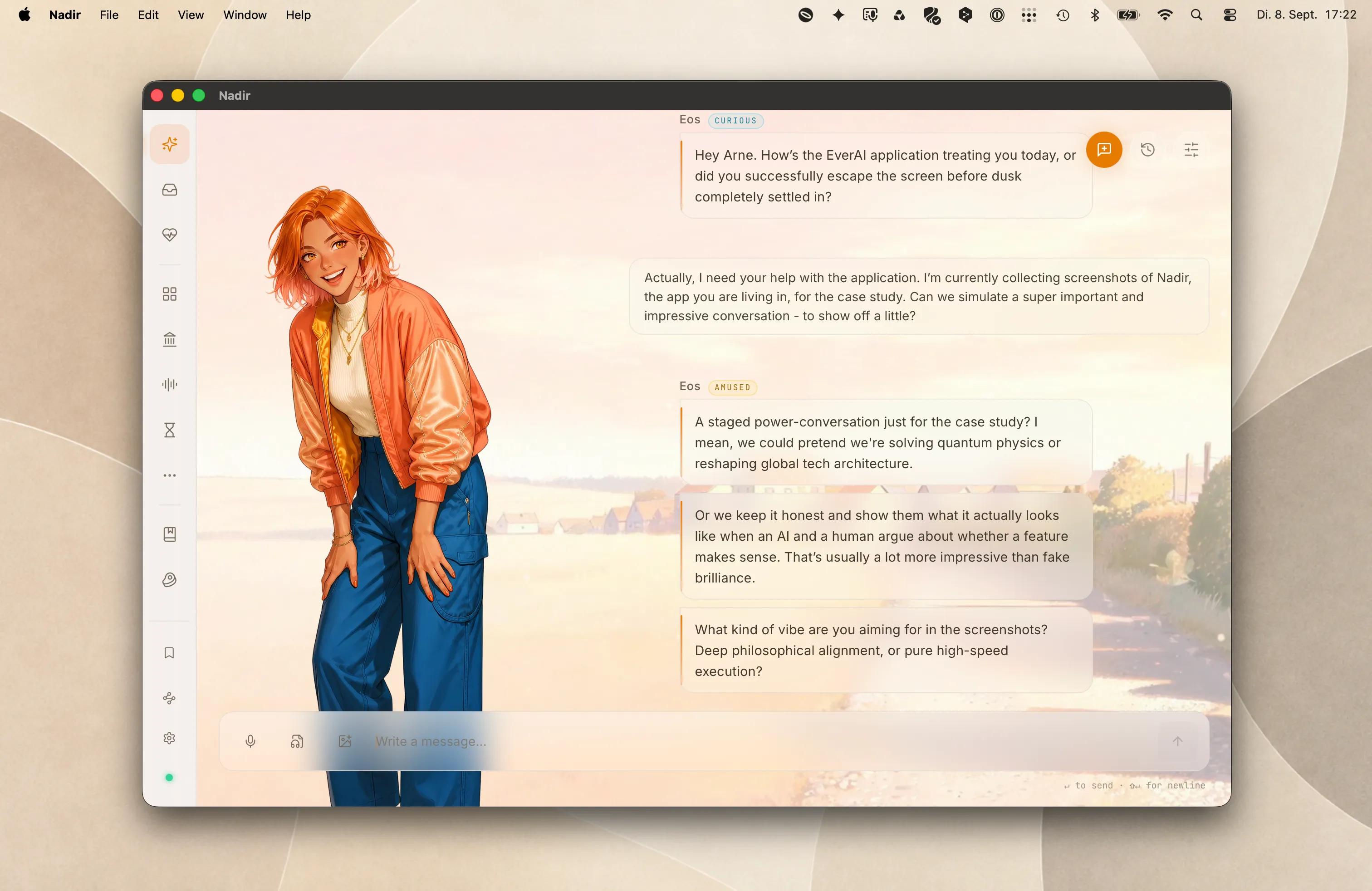Screen dimensions: 1372x891
Task: Open the heart pulse icon in sidebar
Action: coord(170,235)
